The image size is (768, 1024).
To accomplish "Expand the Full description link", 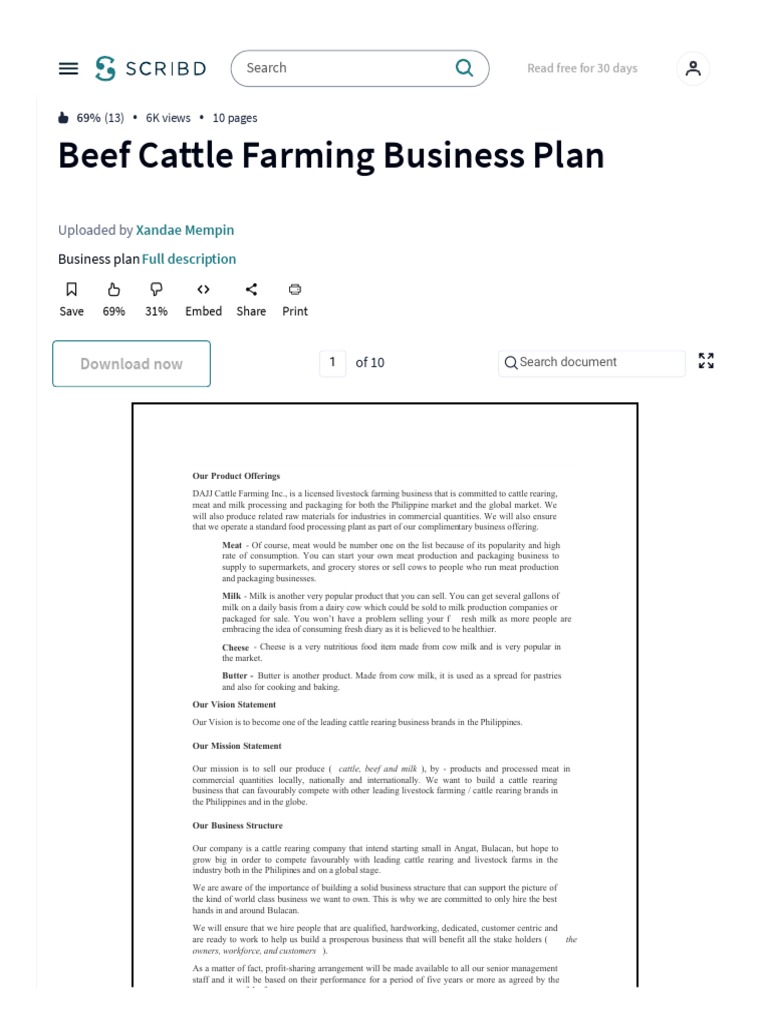I will tap(189, 259).
